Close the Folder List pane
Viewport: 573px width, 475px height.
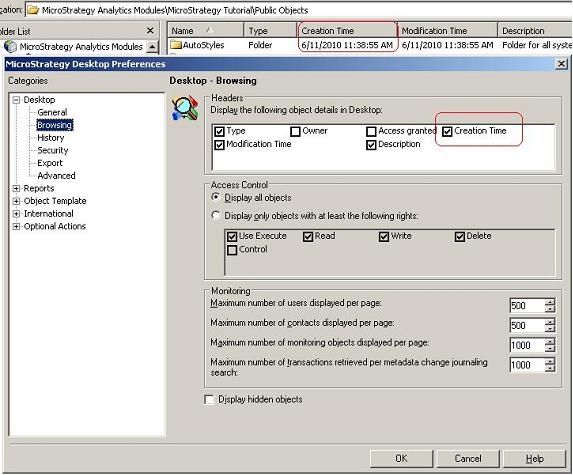(150, 31)
